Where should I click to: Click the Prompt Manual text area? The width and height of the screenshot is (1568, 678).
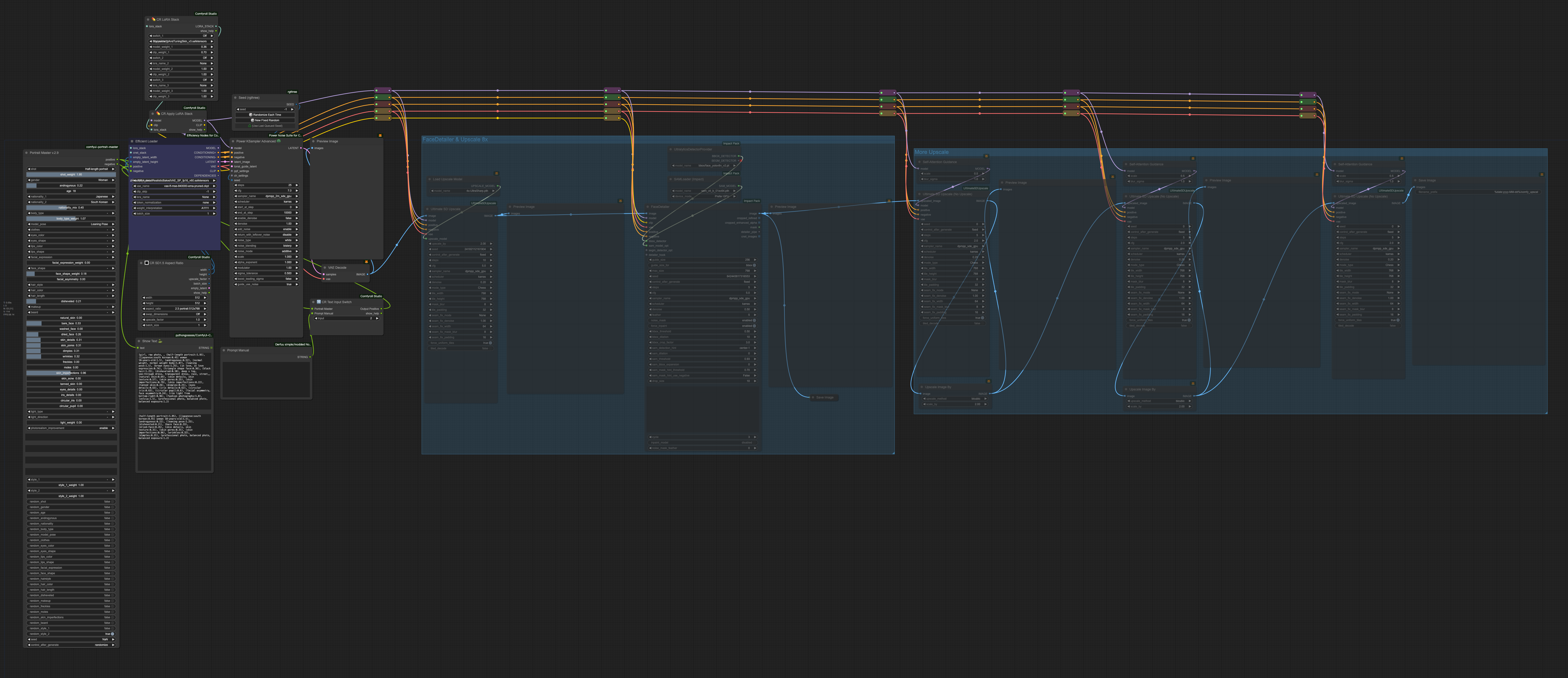266,379
